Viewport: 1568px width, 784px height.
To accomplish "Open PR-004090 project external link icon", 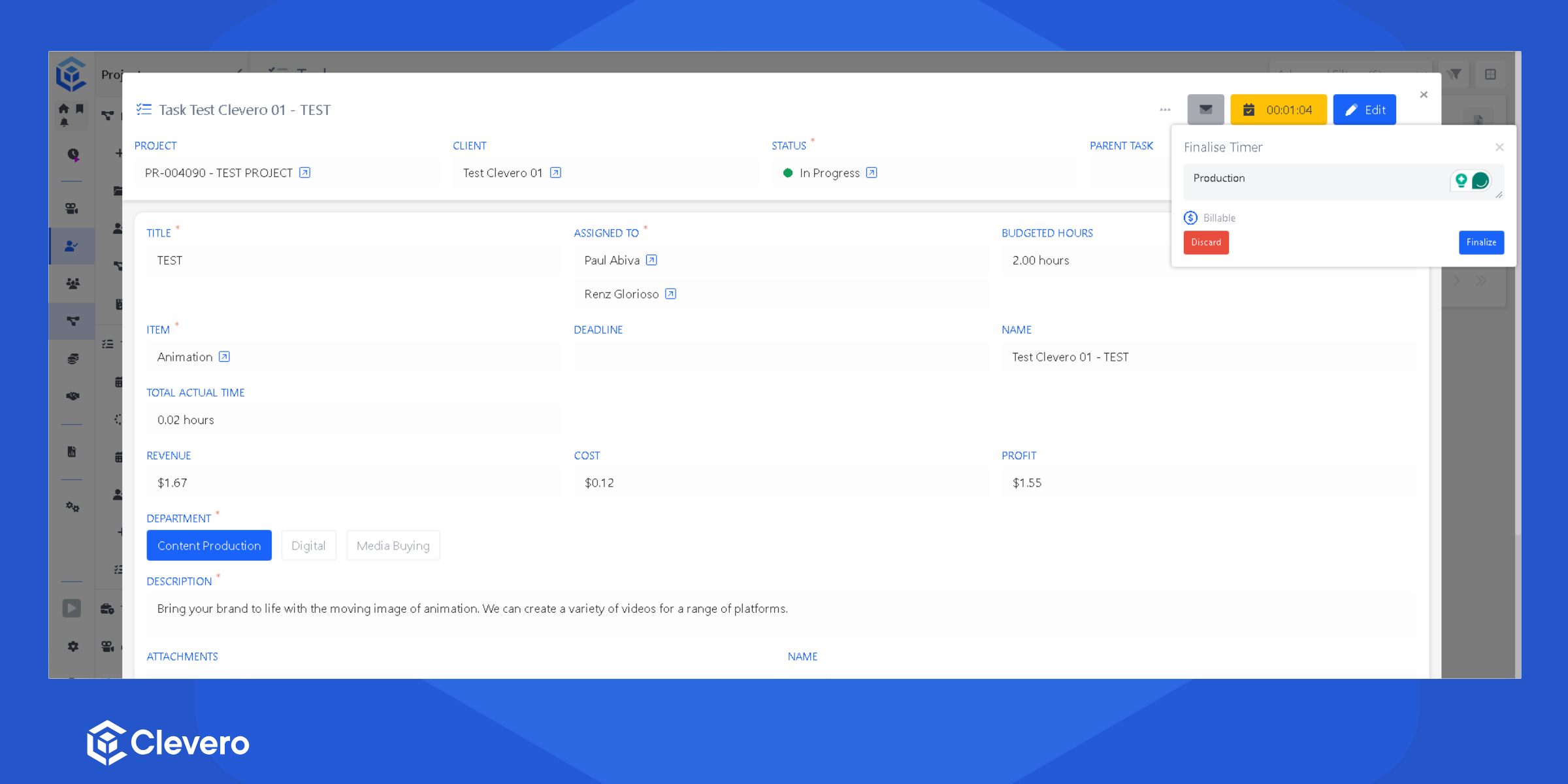I will (304, 172).
